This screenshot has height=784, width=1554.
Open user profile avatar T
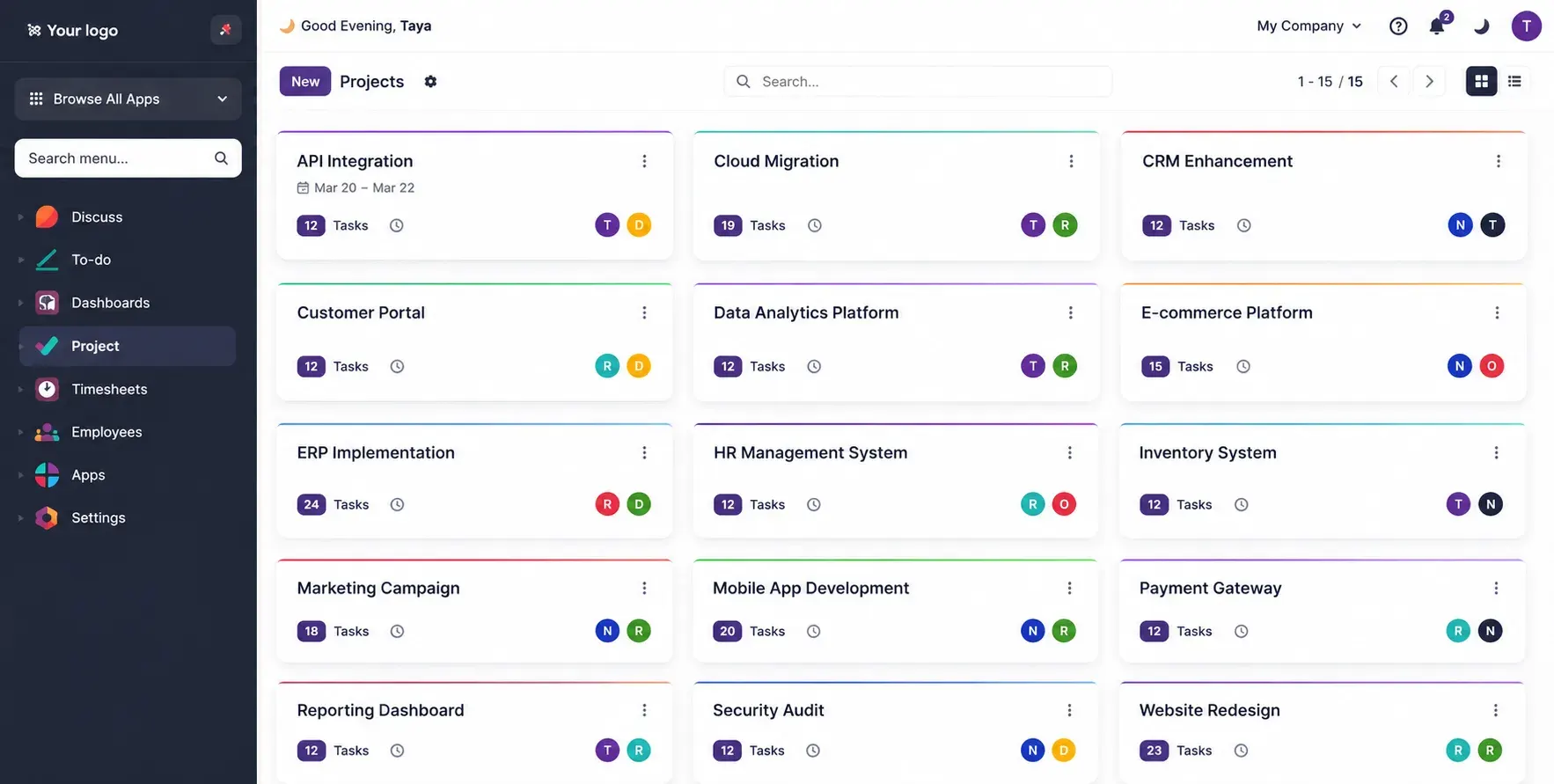1526,26
